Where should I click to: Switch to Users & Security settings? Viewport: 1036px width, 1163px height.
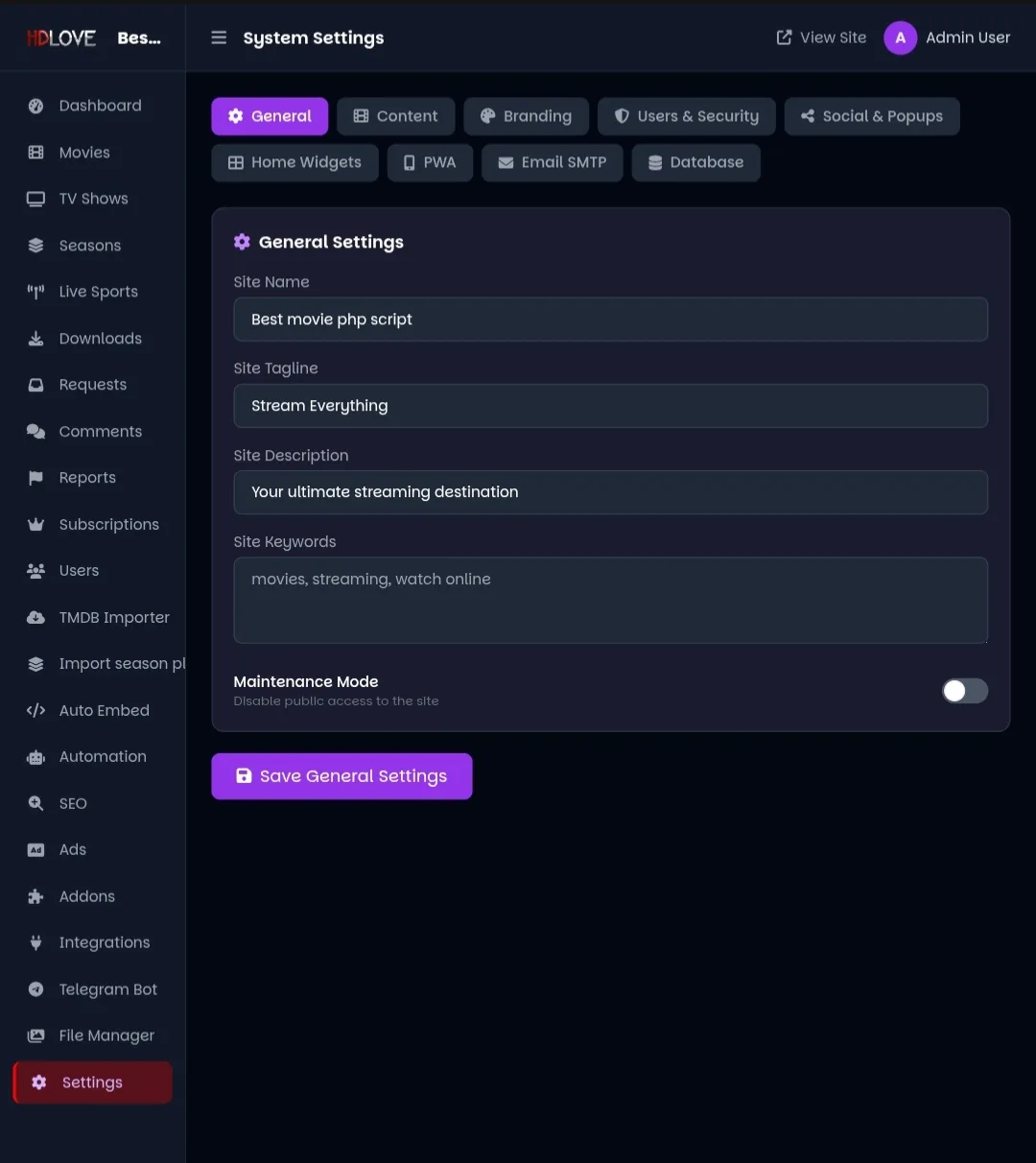coord(686,116)
